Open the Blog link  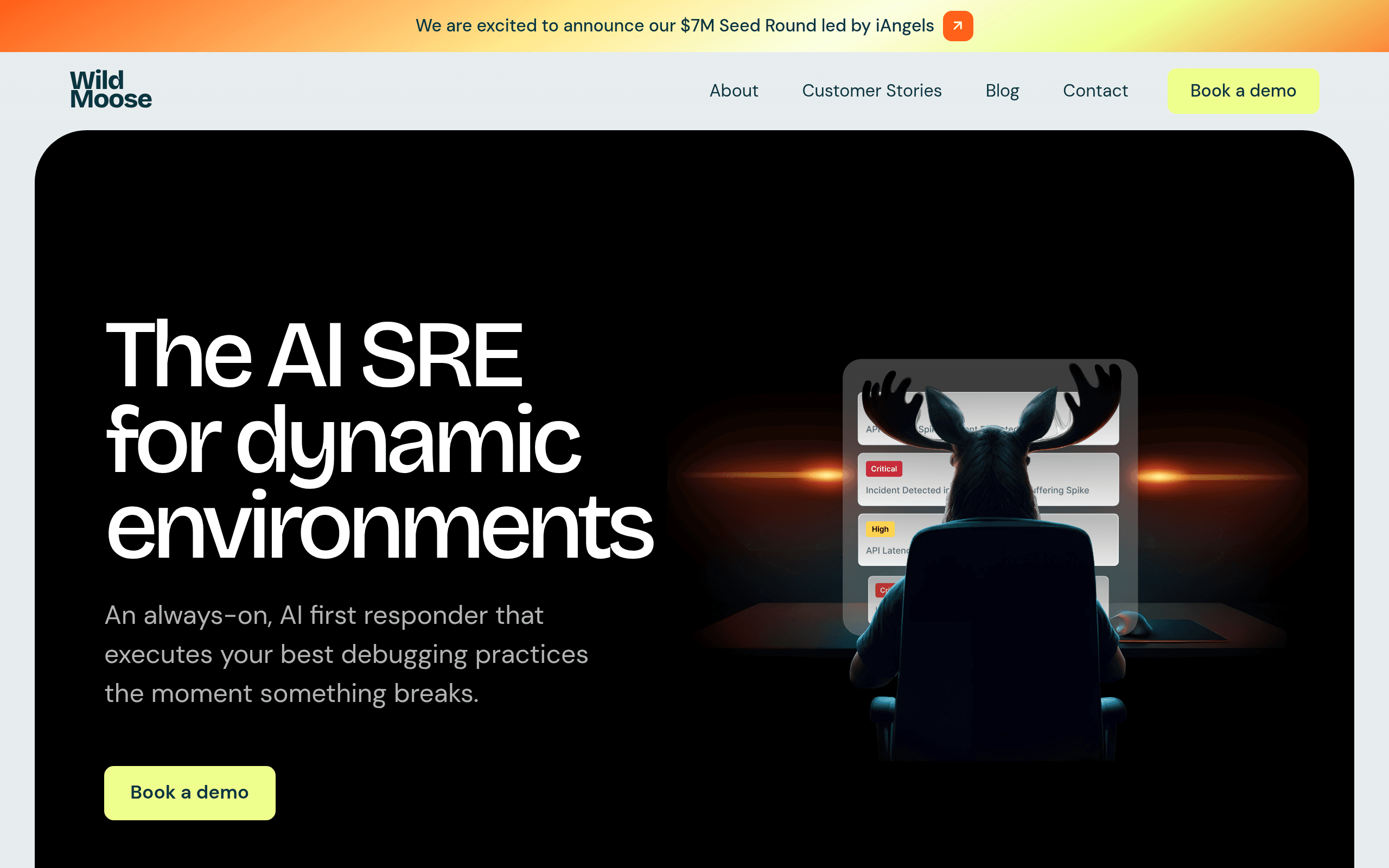point(1002,91)
